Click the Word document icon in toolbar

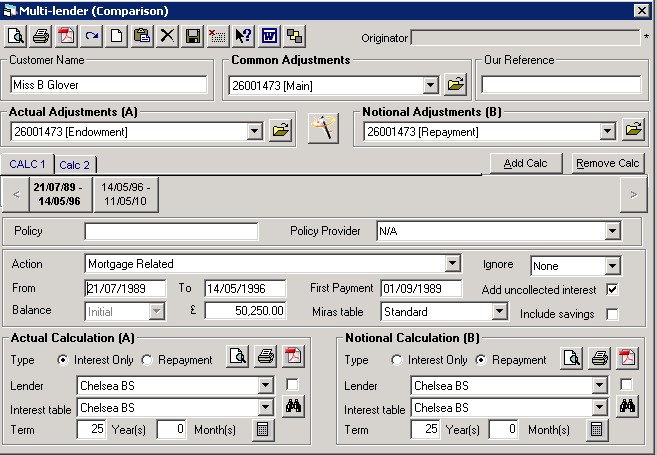point(268,36)
